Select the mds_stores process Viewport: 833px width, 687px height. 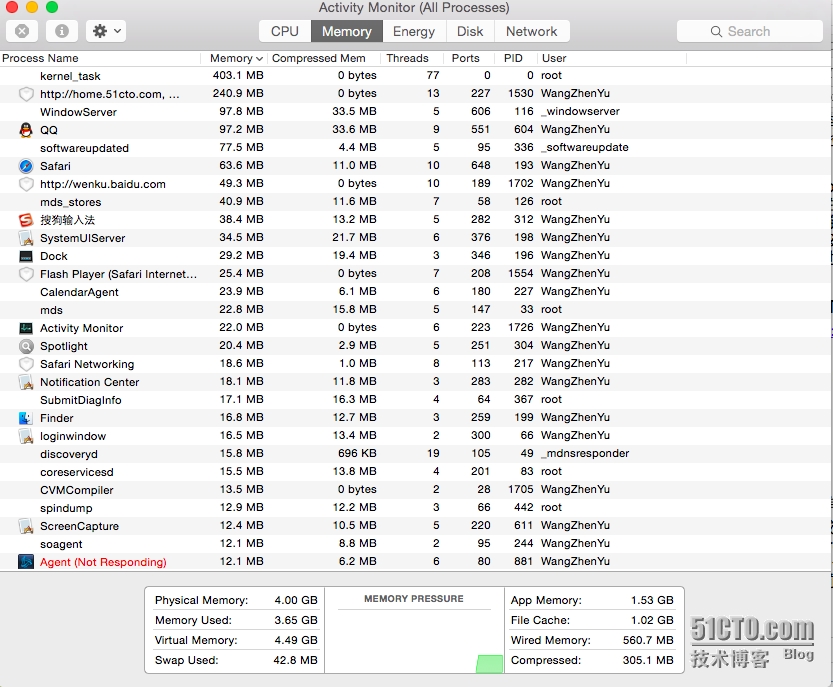pyautogui.click(x=414, y=201)
